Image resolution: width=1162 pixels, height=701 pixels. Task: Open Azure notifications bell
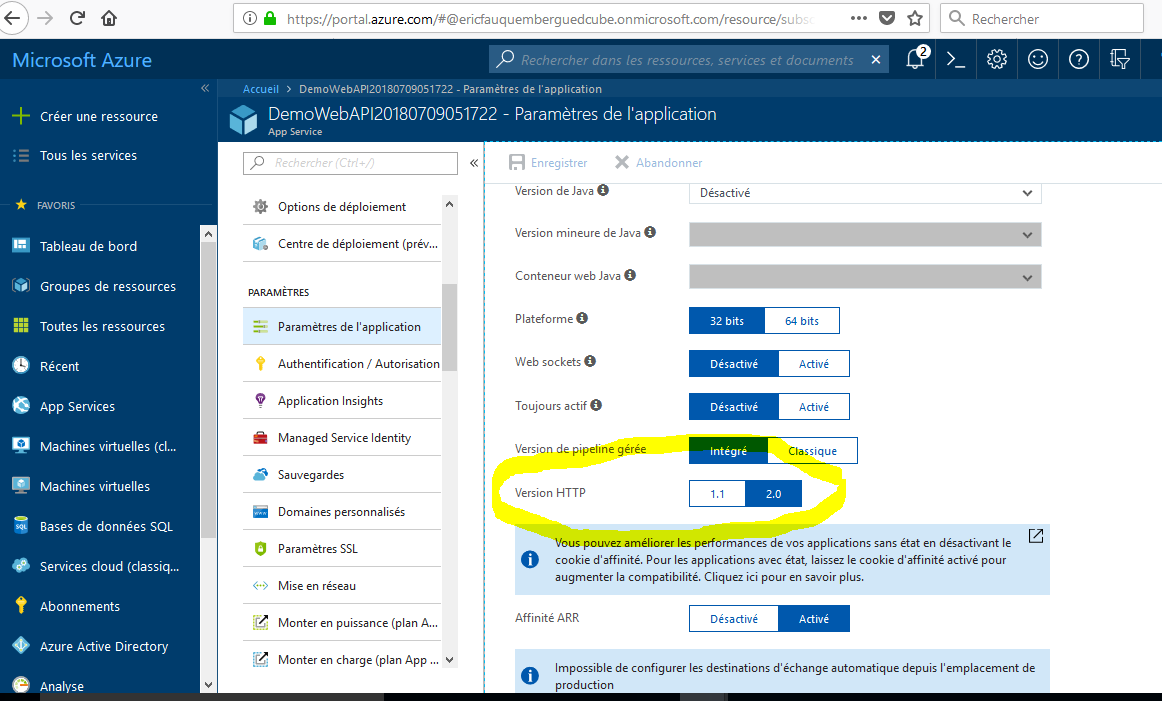[916, 59]
